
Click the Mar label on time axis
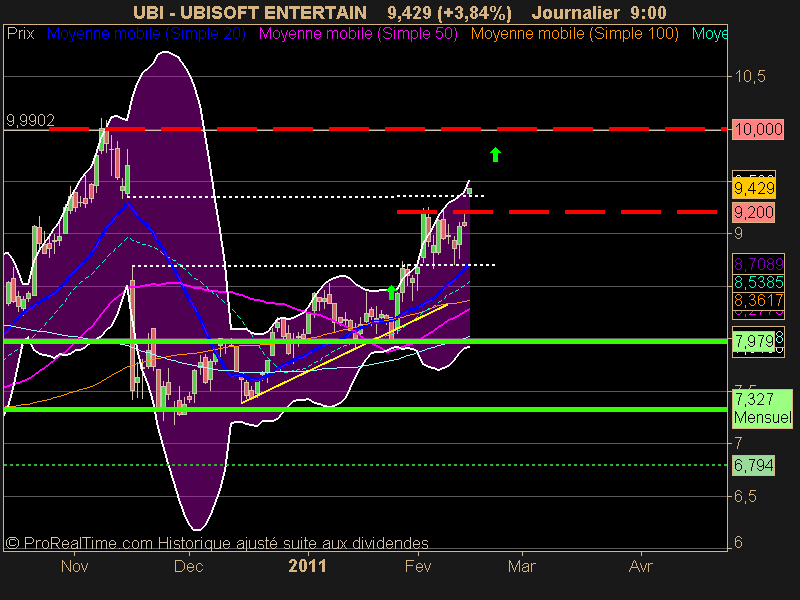pos(521,566)
